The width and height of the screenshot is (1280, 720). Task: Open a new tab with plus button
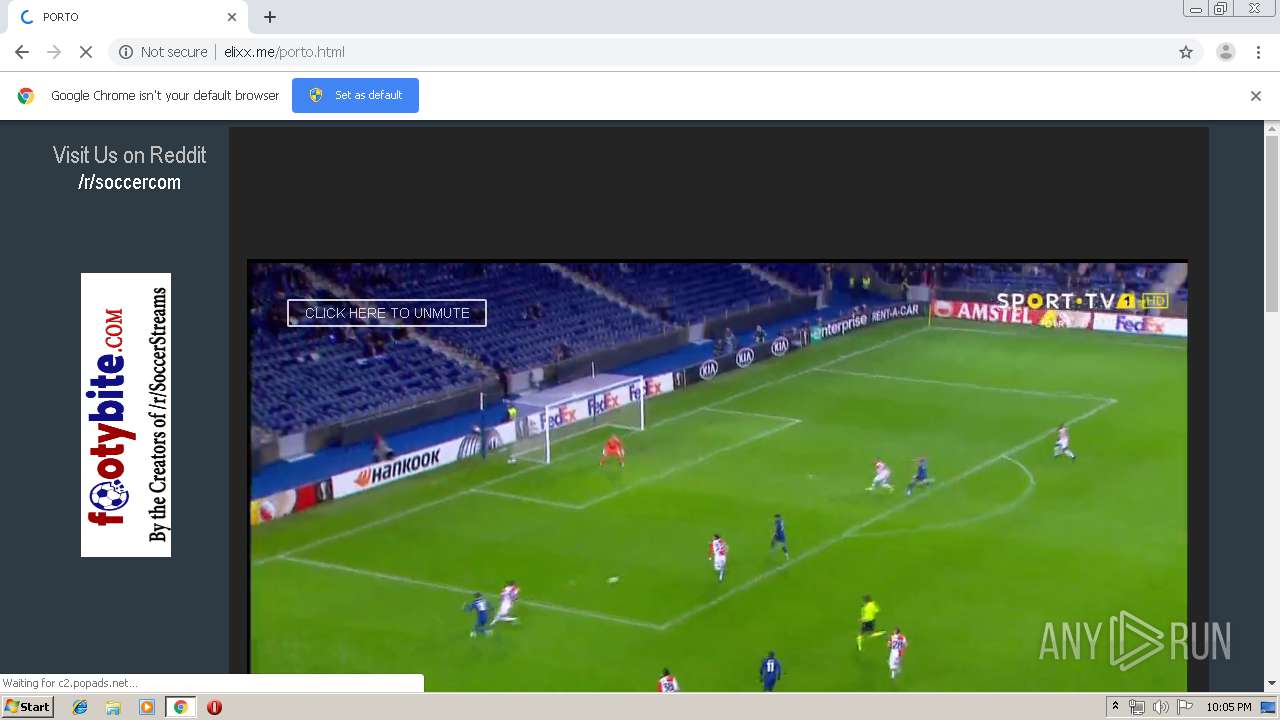point(270,17)
